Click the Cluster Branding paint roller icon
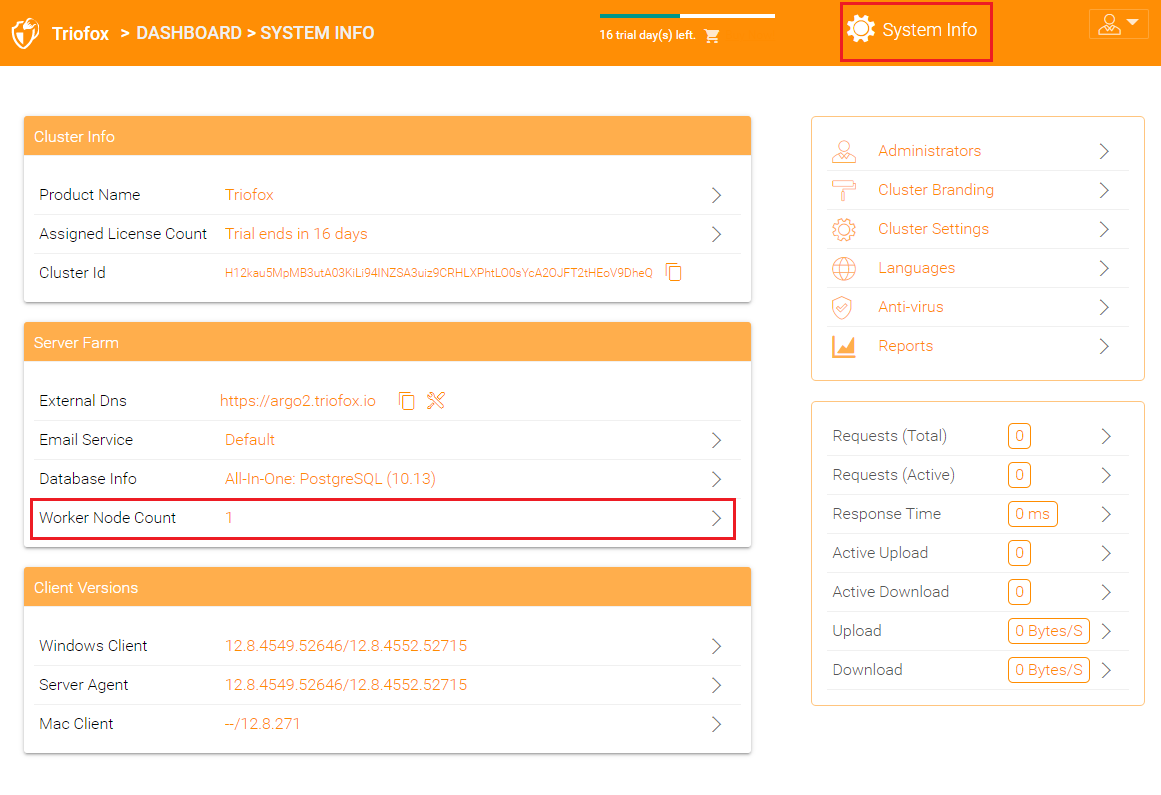Viewport: 1161px width, 795px height. [843, 190]
